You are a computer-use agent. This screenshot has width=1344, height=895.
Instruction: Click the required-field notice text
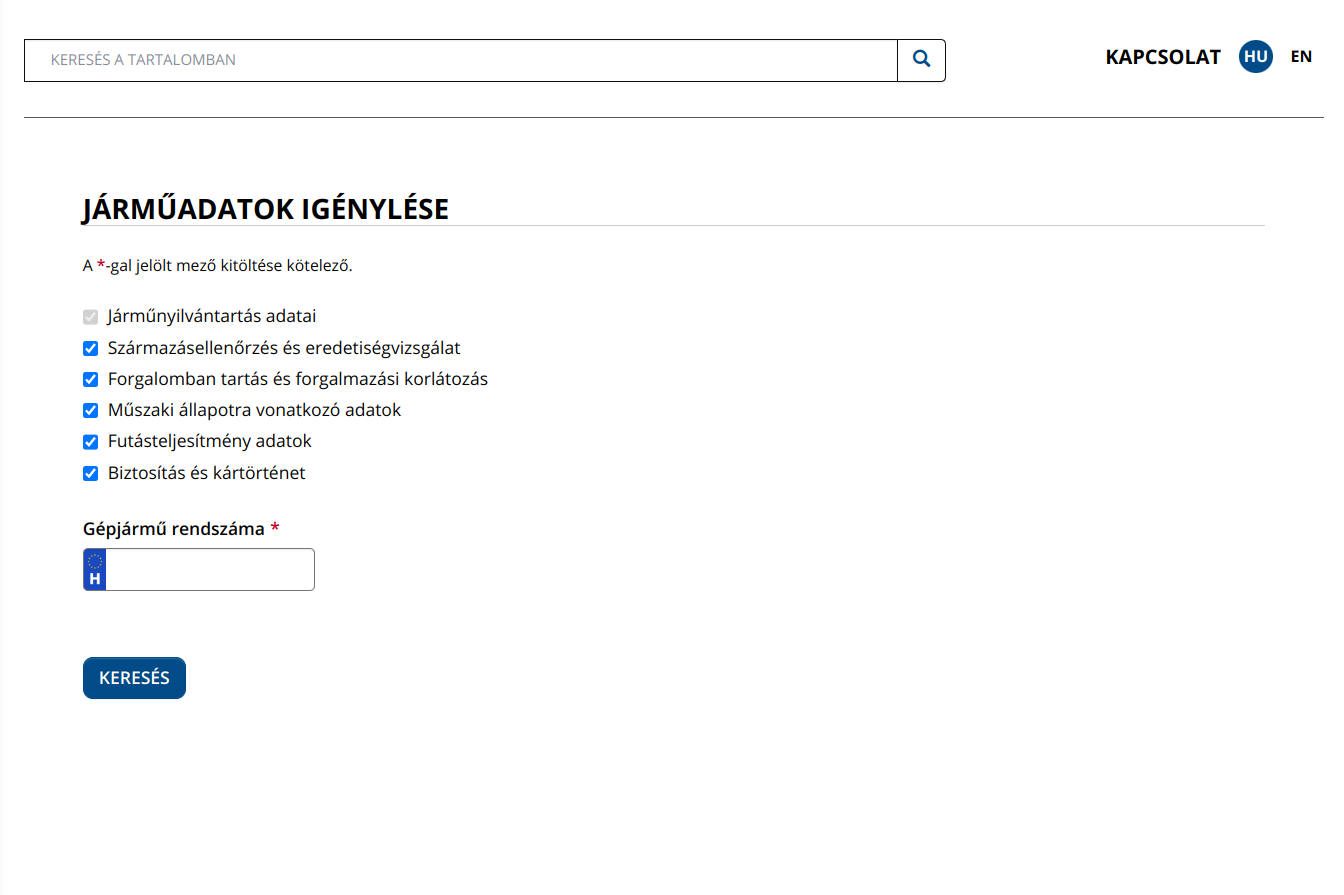point(217,266)
